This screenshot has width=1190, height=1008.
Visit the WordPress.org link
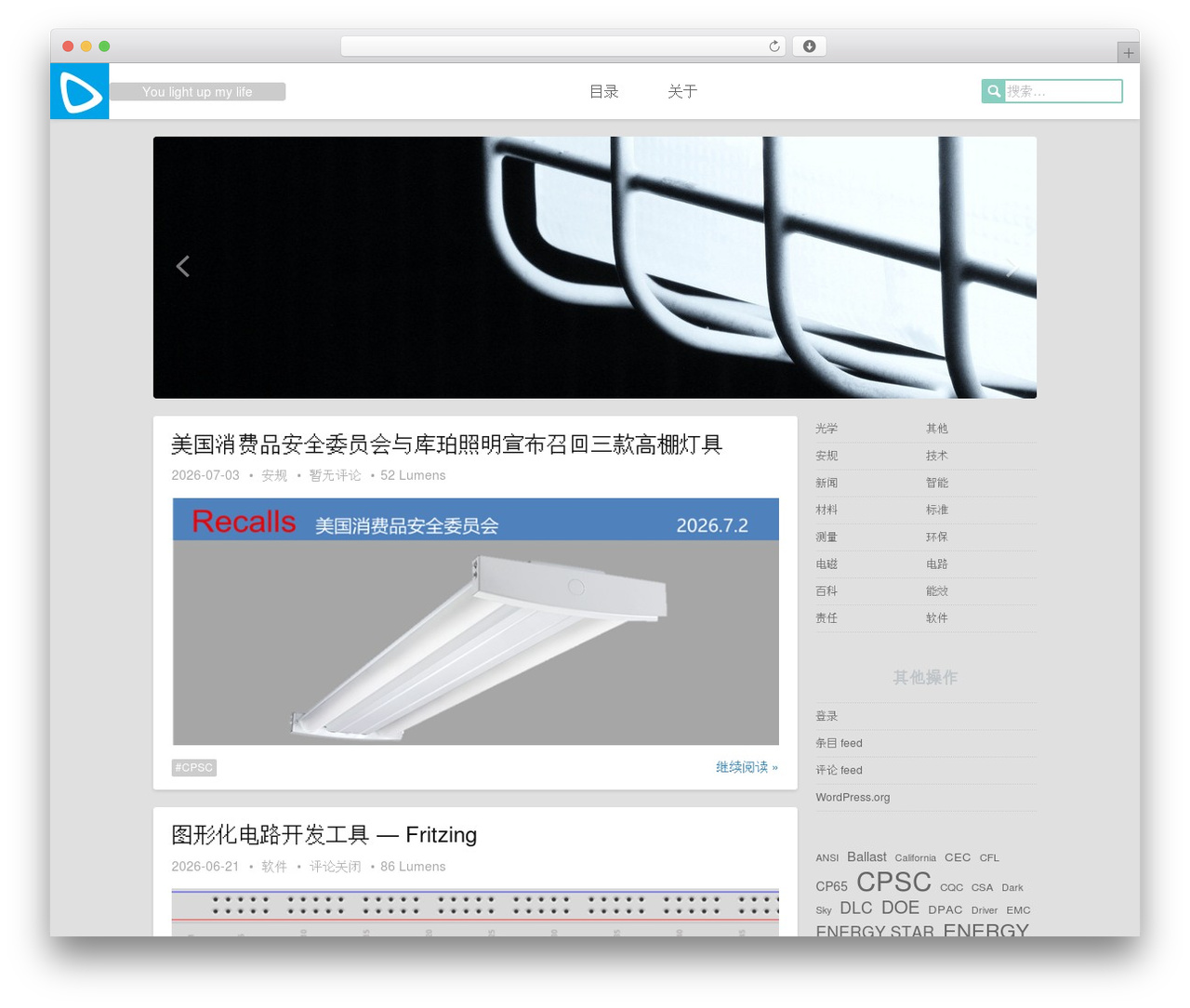853,797
